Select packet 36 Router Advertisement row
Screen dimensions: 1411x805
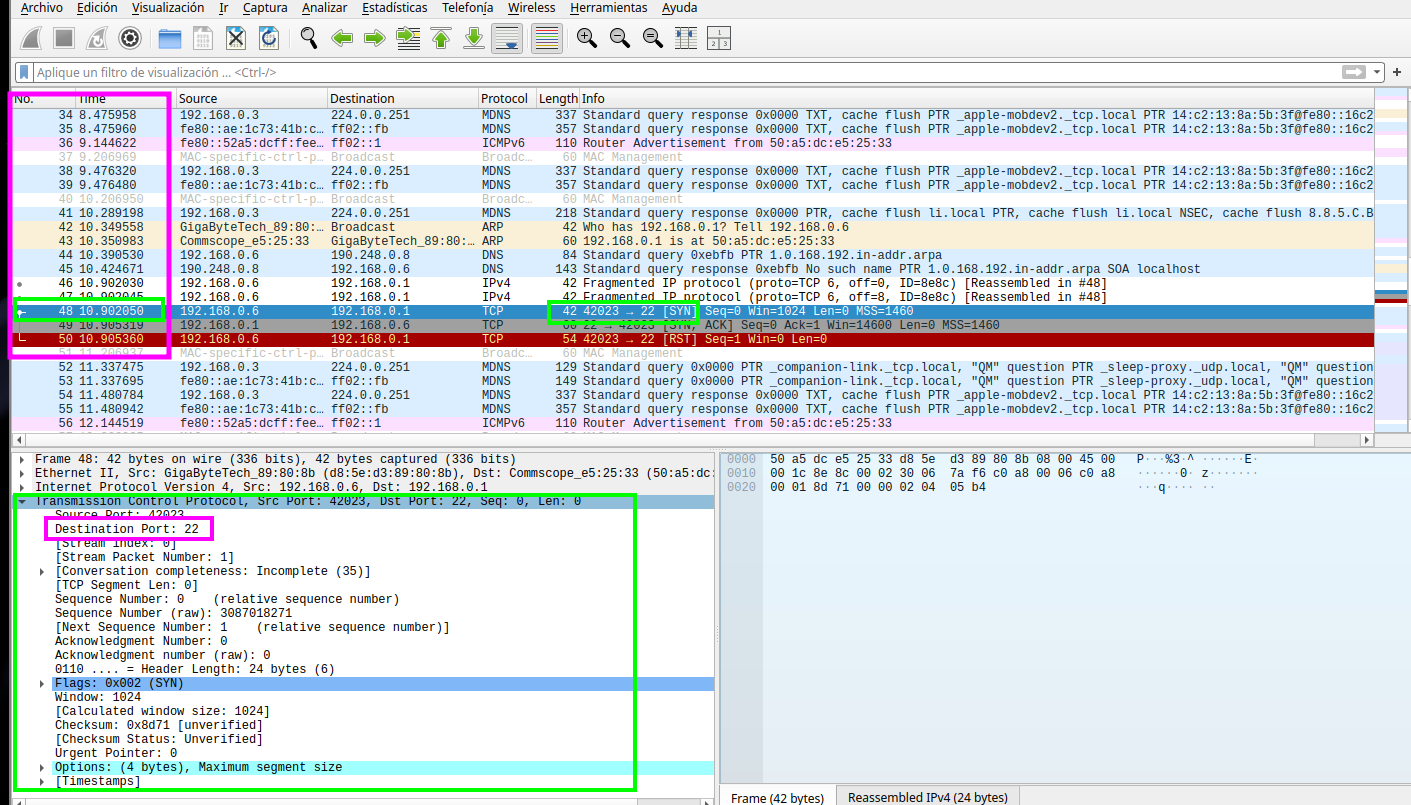(692, 143)
